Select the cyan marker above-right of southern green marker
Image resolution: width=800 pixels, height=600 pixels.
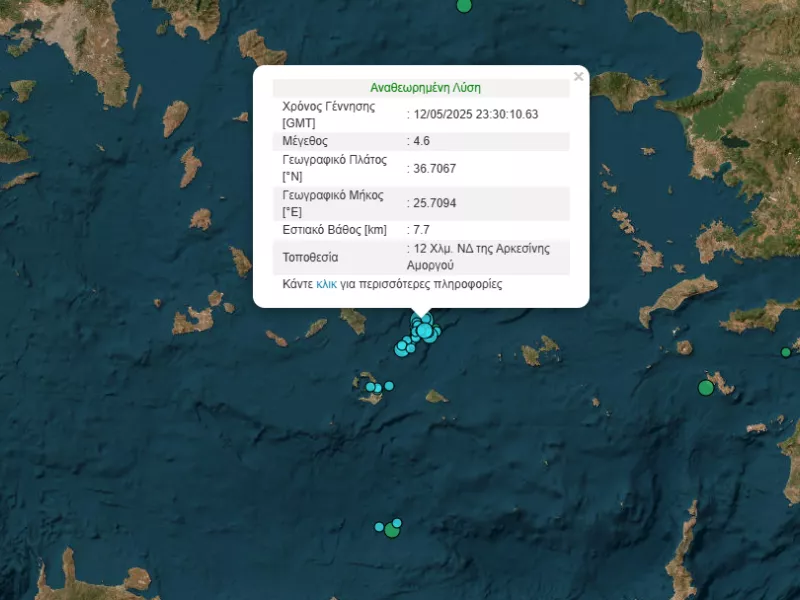tap(397, 523)
